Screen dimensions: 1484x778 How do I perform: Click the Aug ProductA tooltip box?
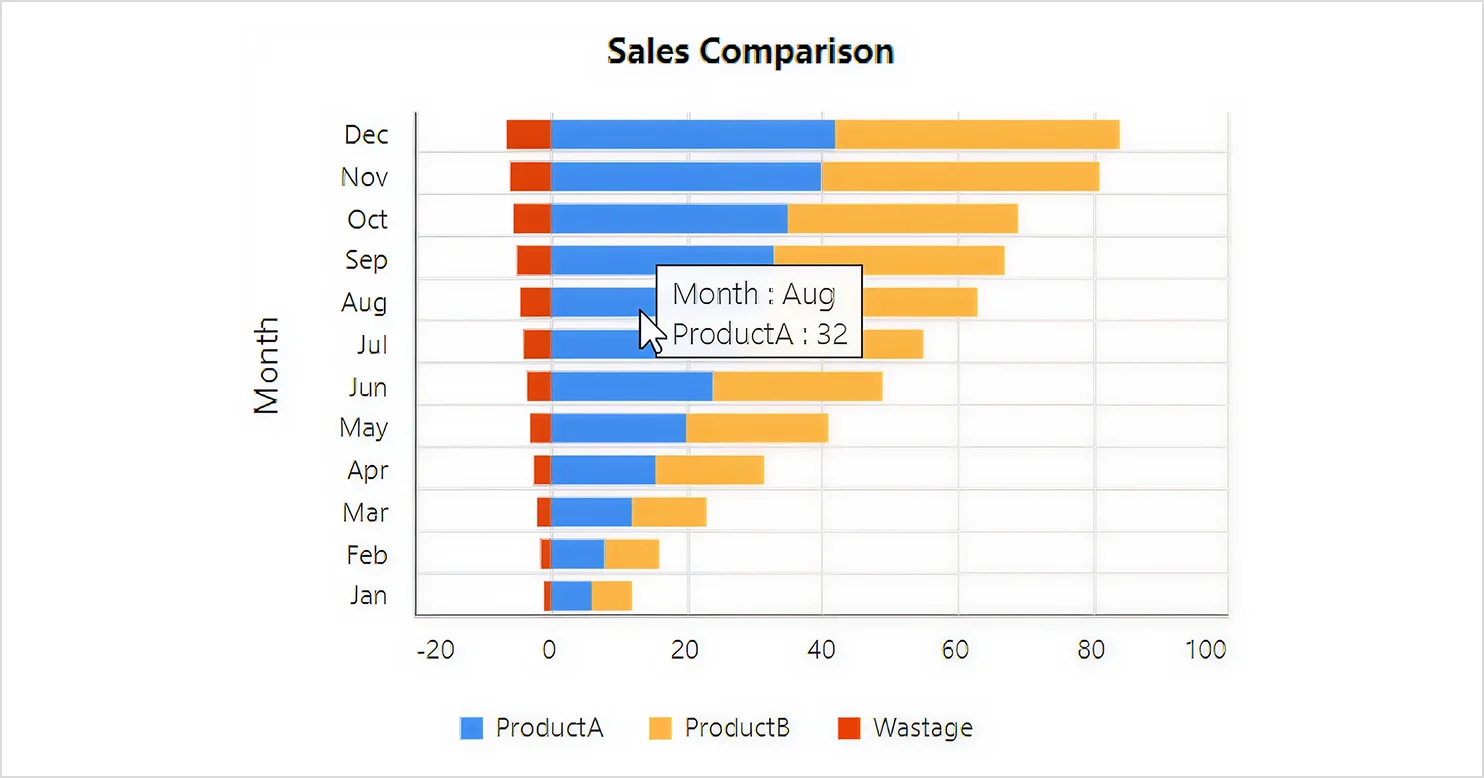(x=759, y=312)
